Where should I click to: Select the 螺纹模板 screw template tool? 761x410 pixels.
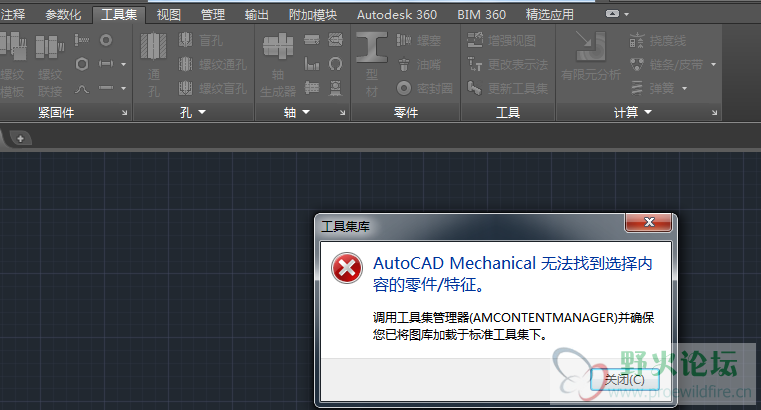pos(13,66)
